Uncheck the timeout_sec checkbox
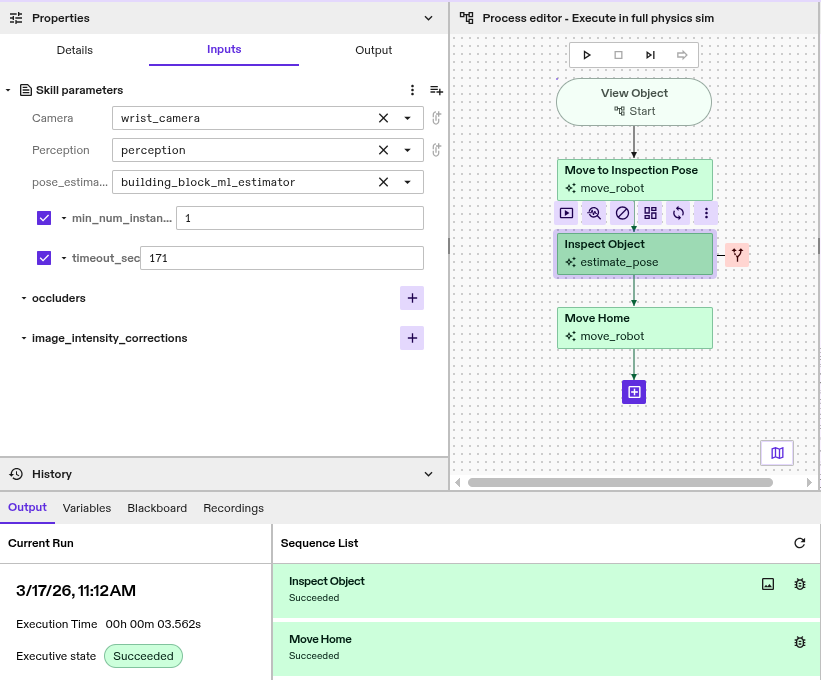Image resolution: width=821 pixels, height=680 pixels. (x=44, y=258)
